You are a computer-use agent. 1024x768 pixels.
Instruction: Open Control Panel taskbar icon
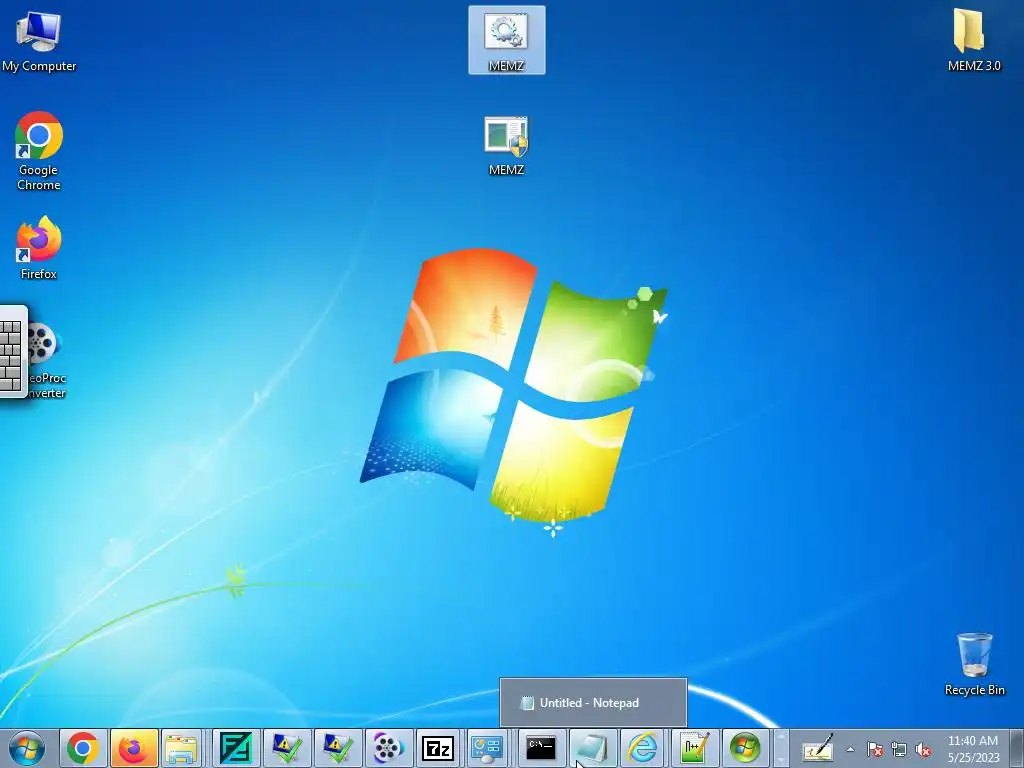[487, 748]
